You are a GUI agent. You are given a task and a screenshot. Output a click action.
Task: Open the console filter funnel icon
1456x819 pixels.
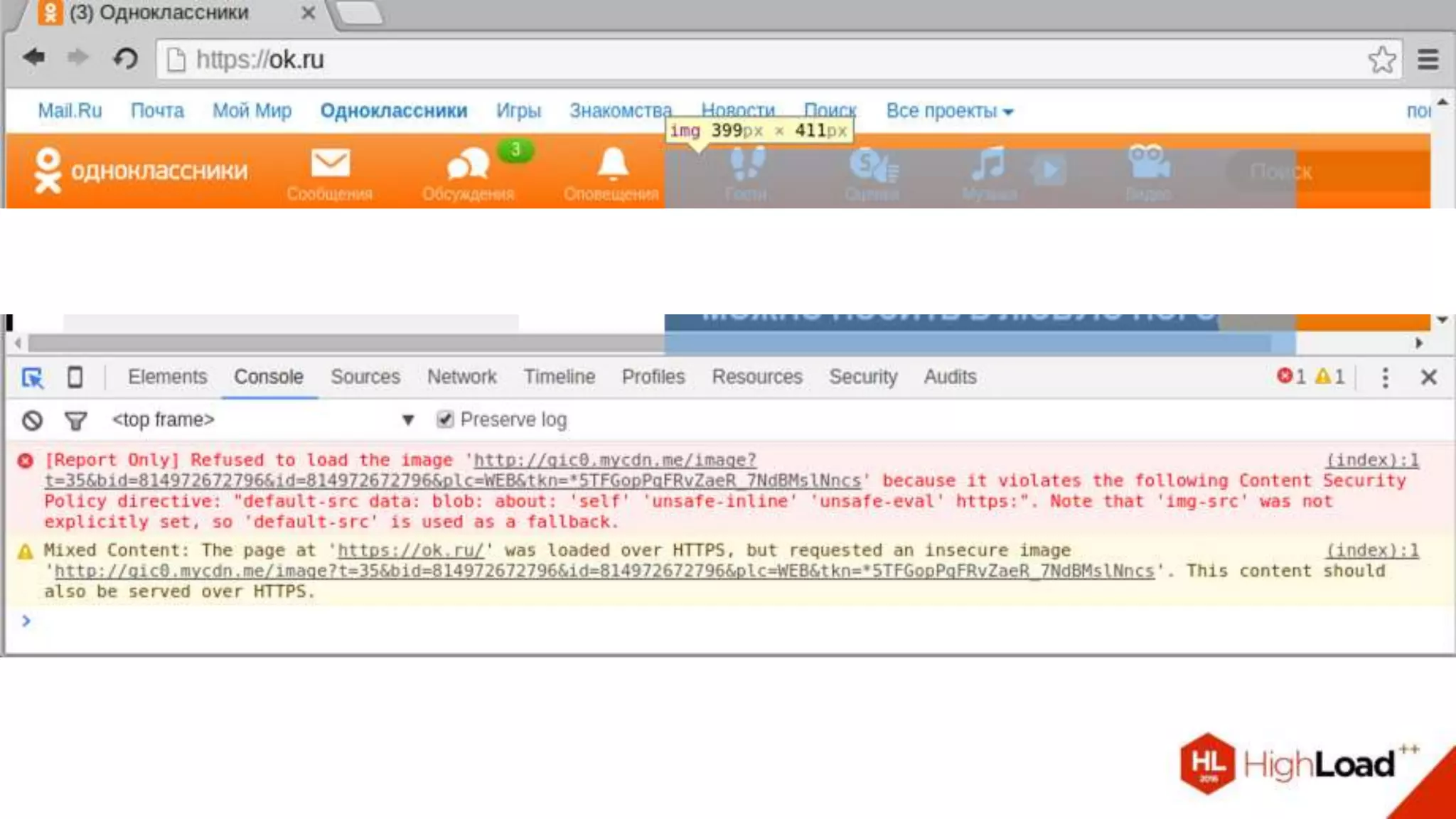[75, 421]
